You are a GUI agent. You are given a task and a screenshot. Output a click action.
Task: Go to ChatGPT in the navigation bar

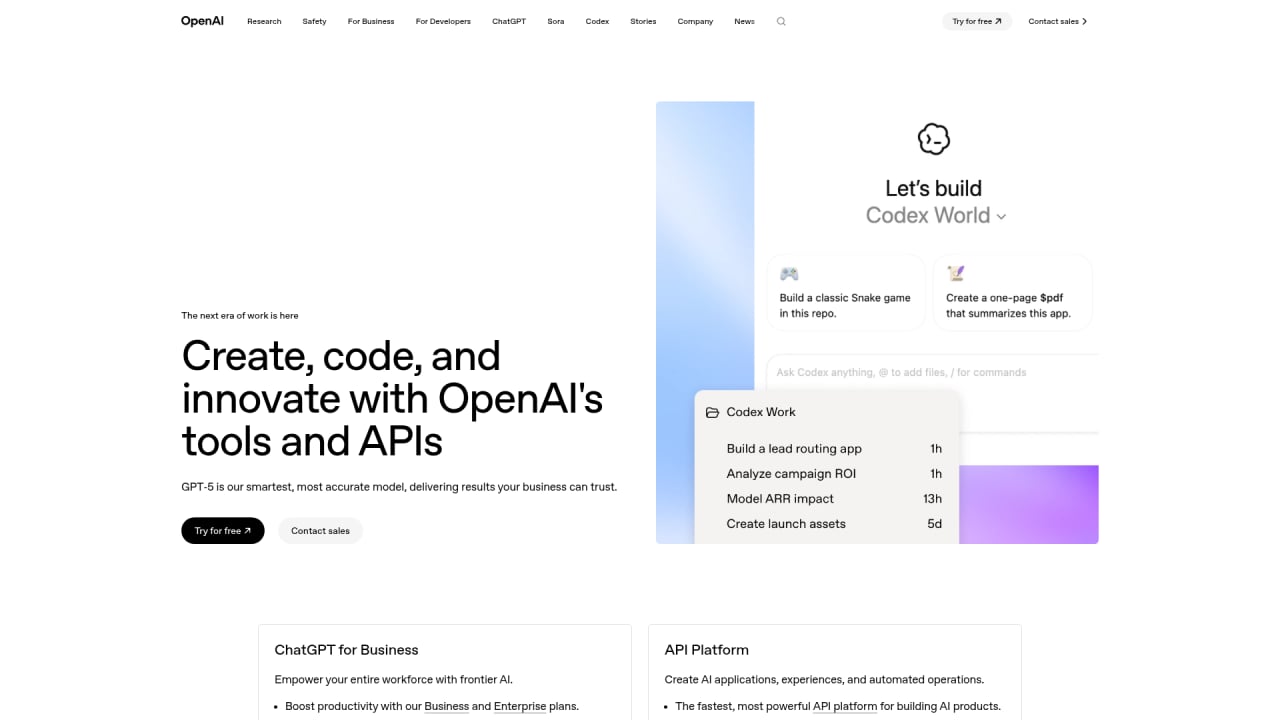(509, 21)
